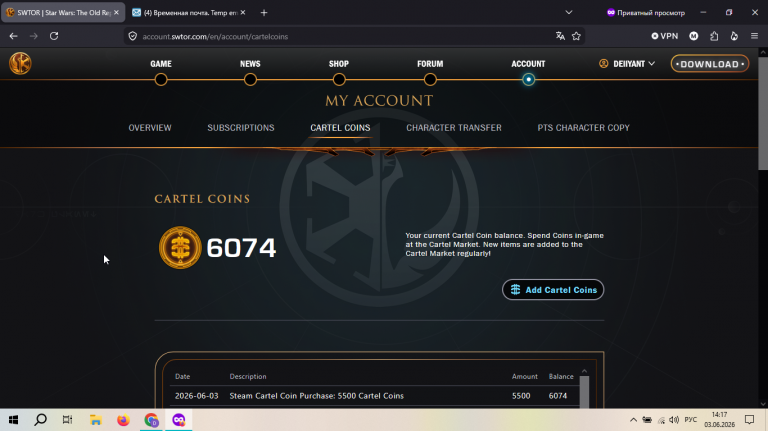This screenshot has width=768, height=431.
Task: Switch to the OVERVIEW account tab
Action: (x=150, y=128)
